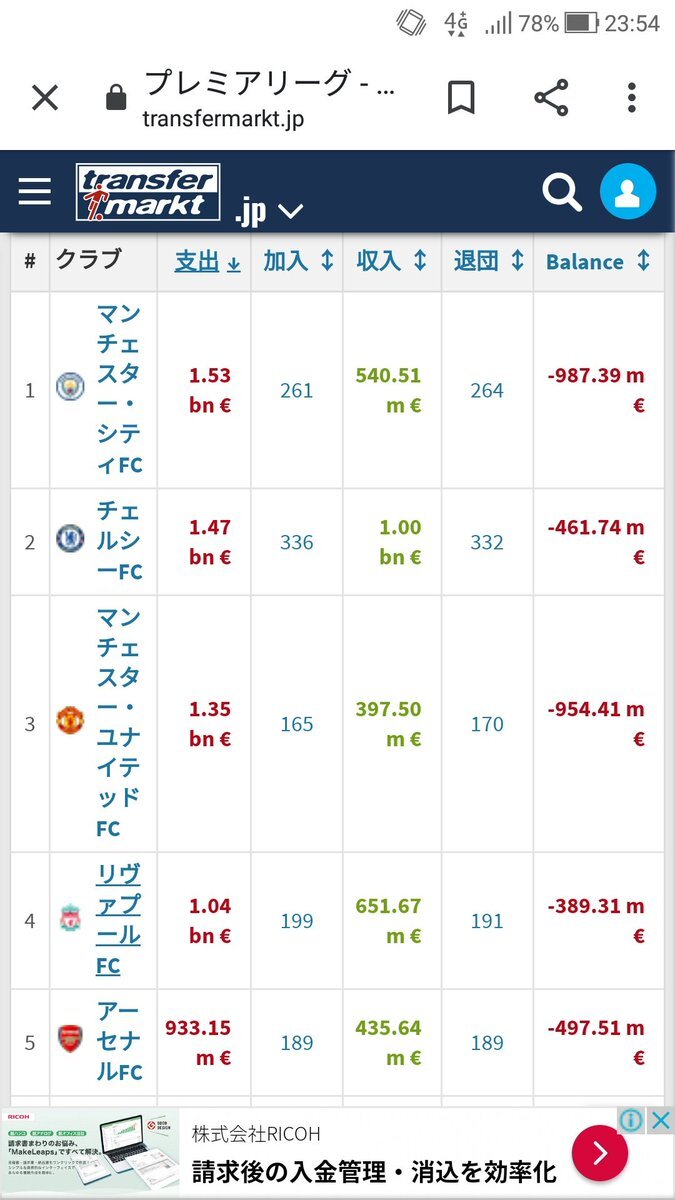Click the Transfermarkt logo
The height and width of the screenshot is (1200, 675).
coord(148,192)
